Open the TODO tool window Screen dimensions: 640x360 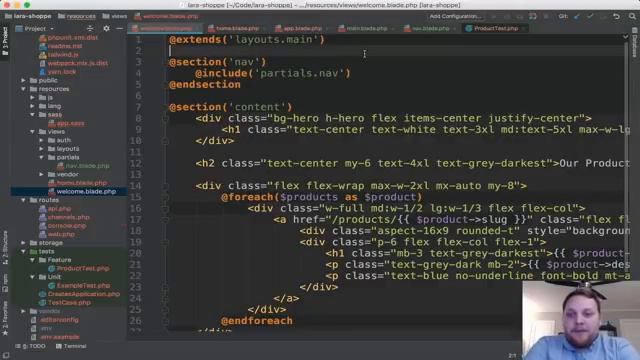coord(31,346)
